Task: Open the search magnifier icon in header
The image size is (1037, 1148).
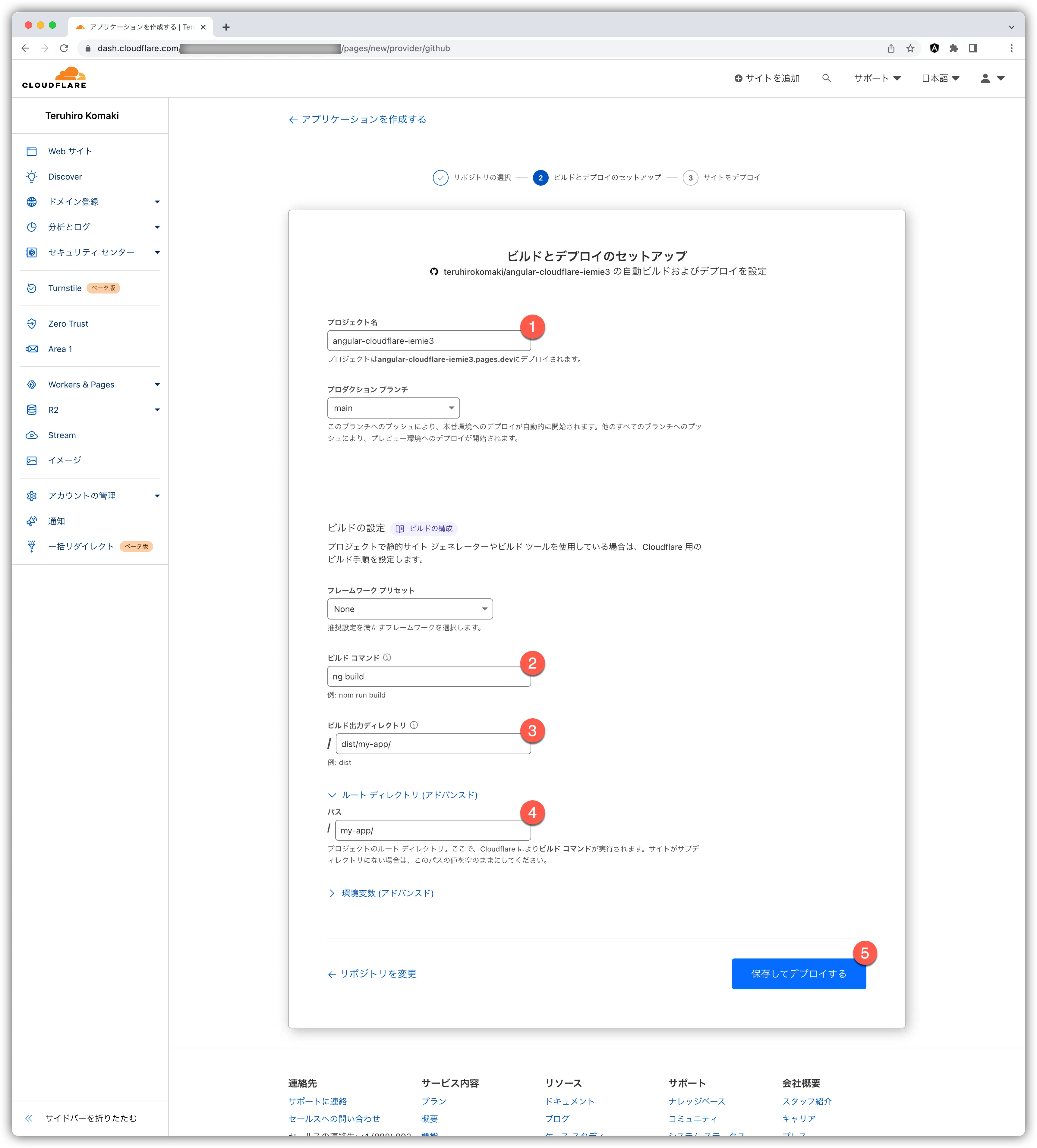Action: (x=827, y=77)
